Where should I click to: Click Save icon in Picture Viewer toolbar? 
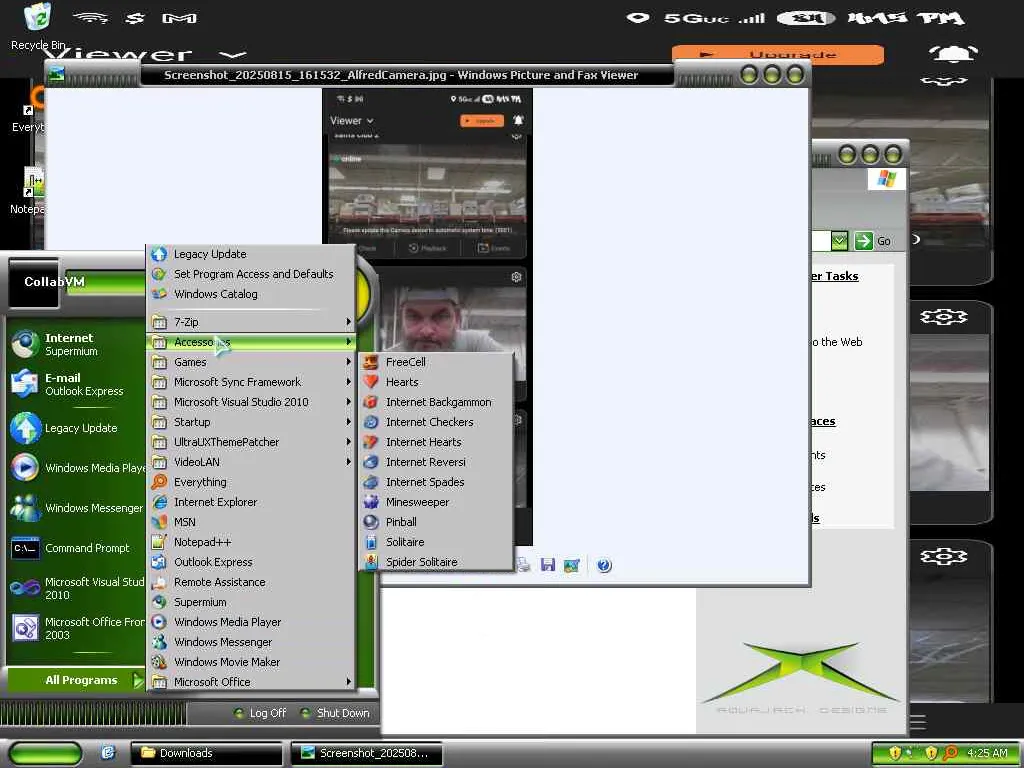click(x=547, y=565)
